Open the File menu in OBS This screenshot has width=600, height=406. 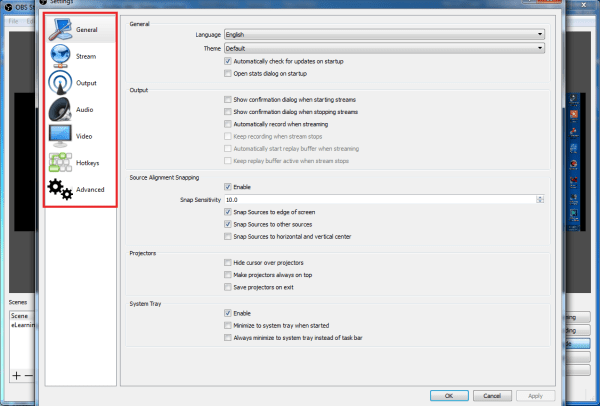[14, 21]
